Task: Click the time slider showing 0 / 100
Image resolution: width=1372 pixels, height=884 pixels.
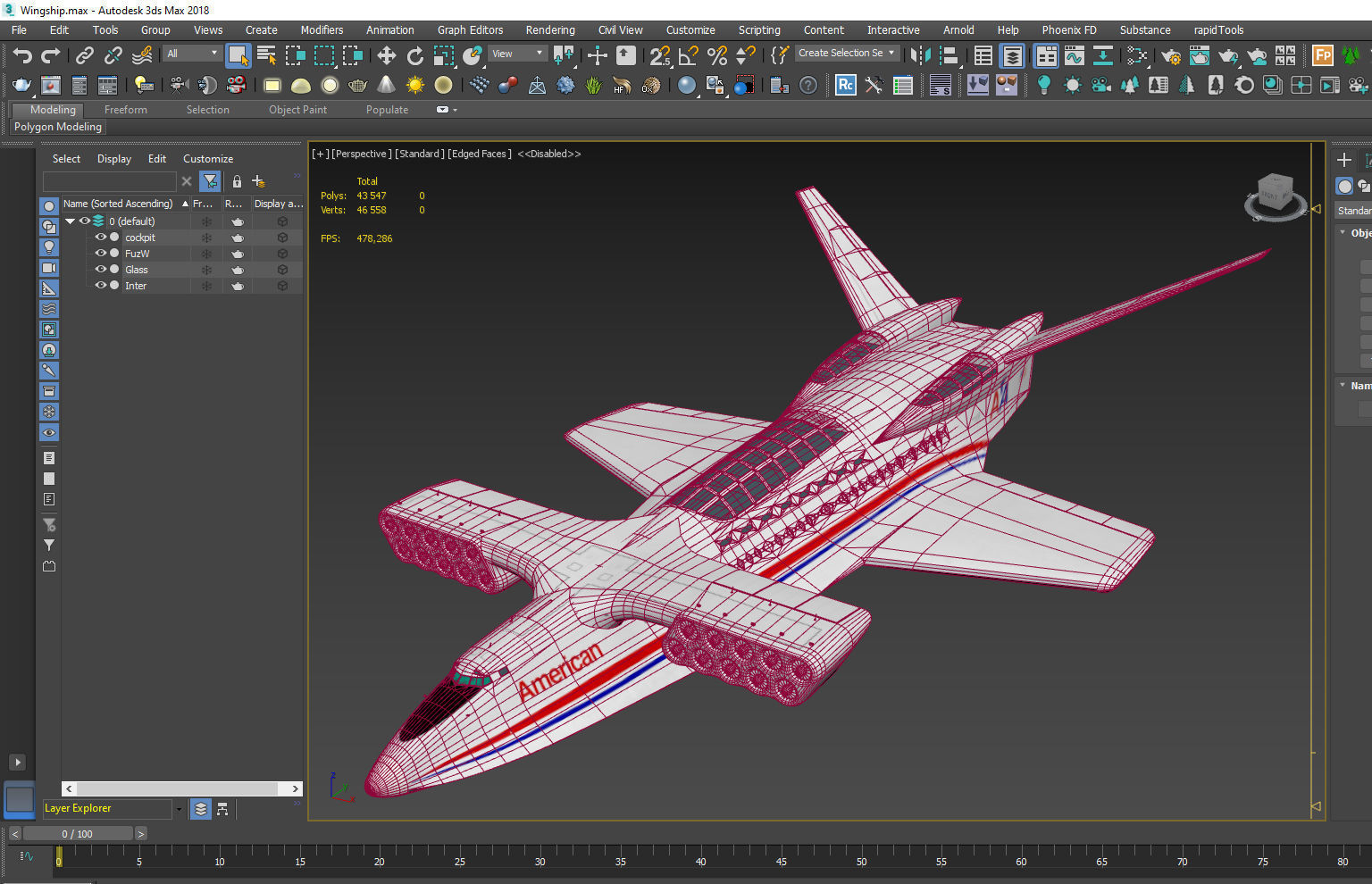Action: pyautogui.click(x=77, y=834)
